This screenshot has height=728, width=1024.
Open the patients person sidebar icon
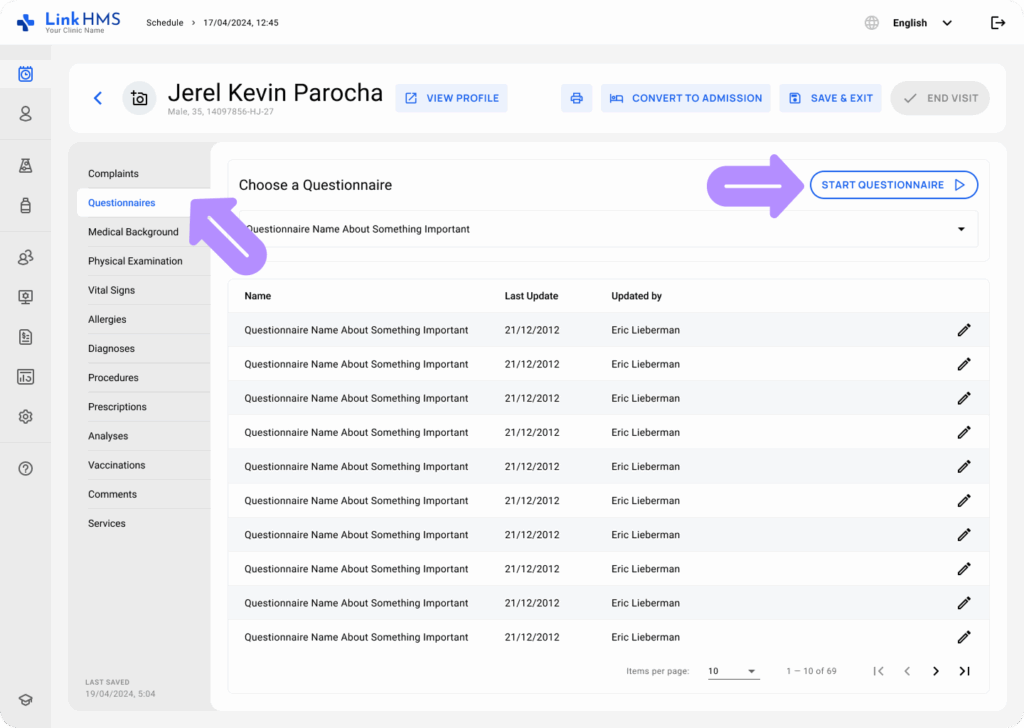pos(26,114)
